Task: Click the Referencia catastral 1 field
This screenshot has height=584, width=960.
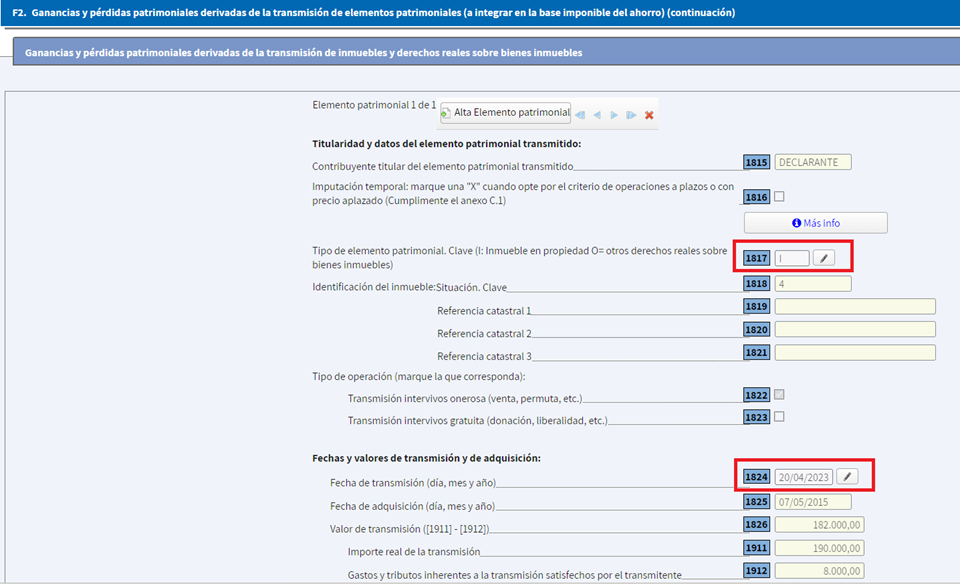Action: coord(855,306)
